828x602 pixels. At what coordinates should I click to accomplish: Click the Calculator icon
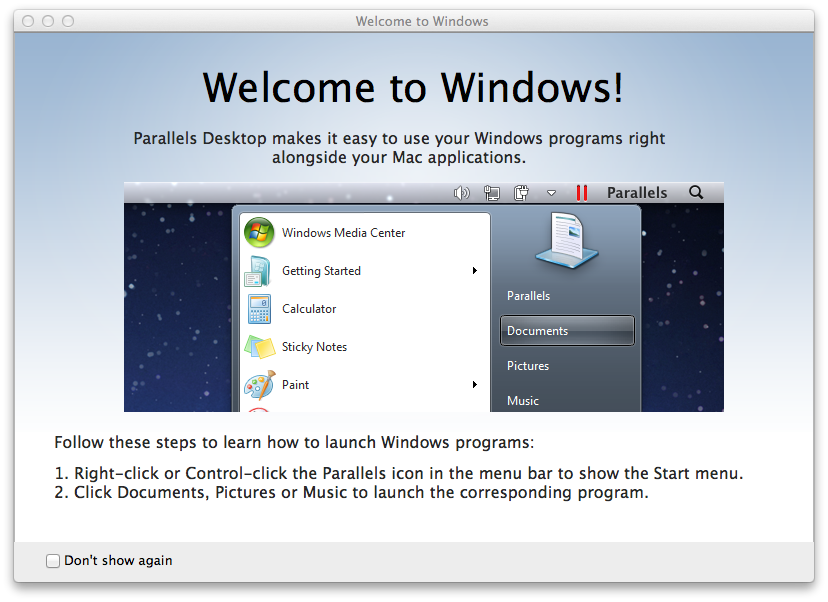[x=259, y=309]
